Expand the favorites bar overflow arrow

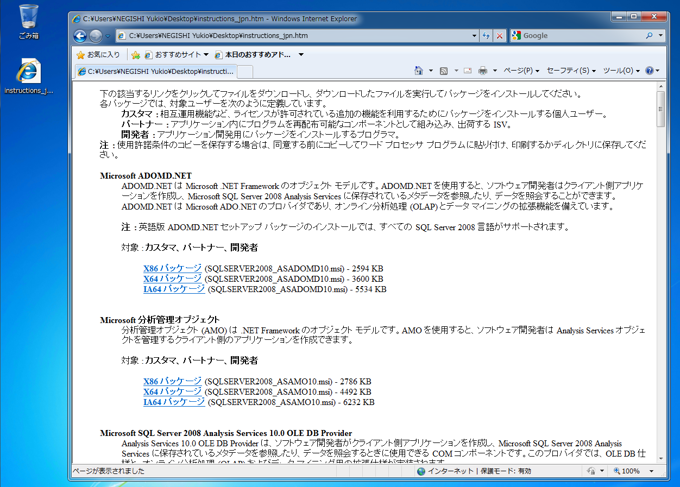point(301,55)
